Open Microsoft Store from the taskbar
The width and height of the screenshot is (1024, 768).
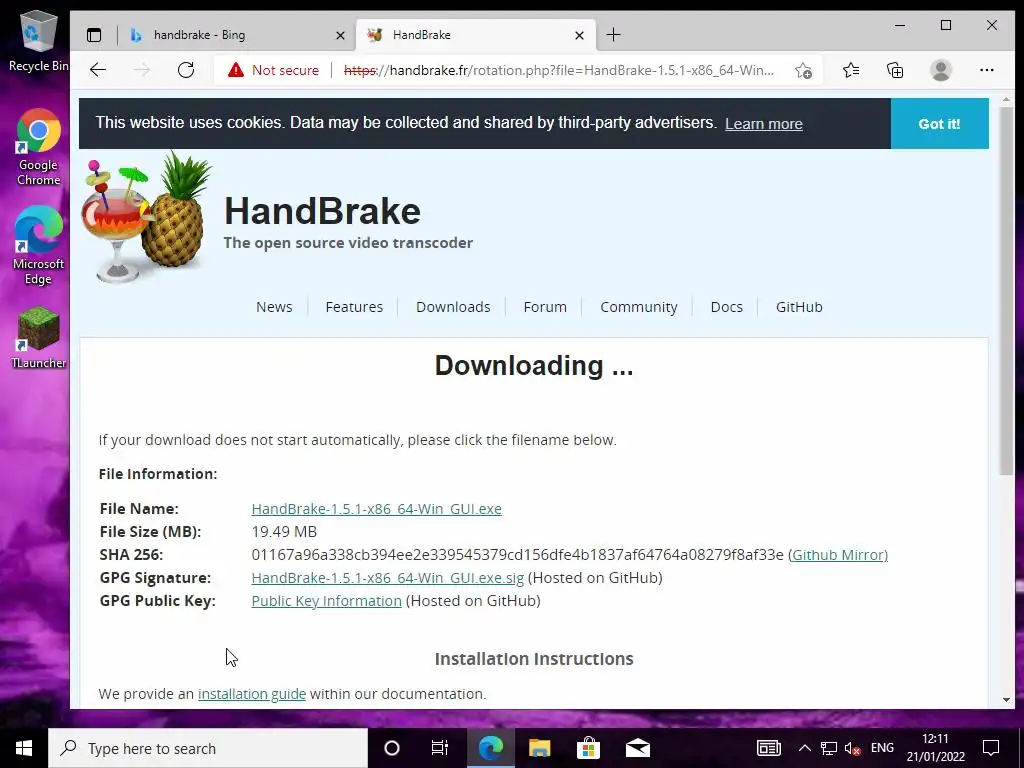click(588, 748)
